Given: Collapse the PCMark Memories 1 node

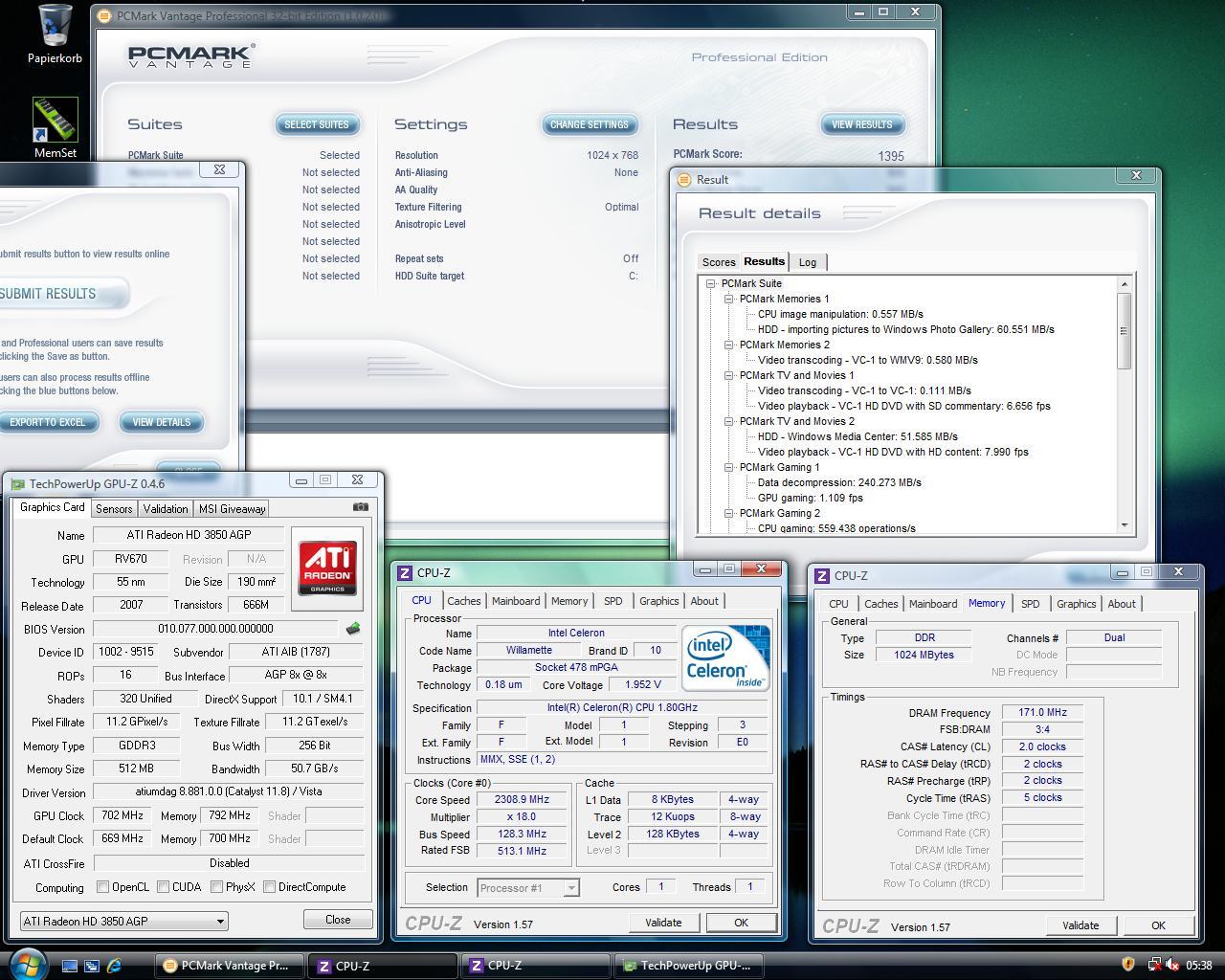Looking at the screenshot, I should pyautogui.click(x=728, y=299).
